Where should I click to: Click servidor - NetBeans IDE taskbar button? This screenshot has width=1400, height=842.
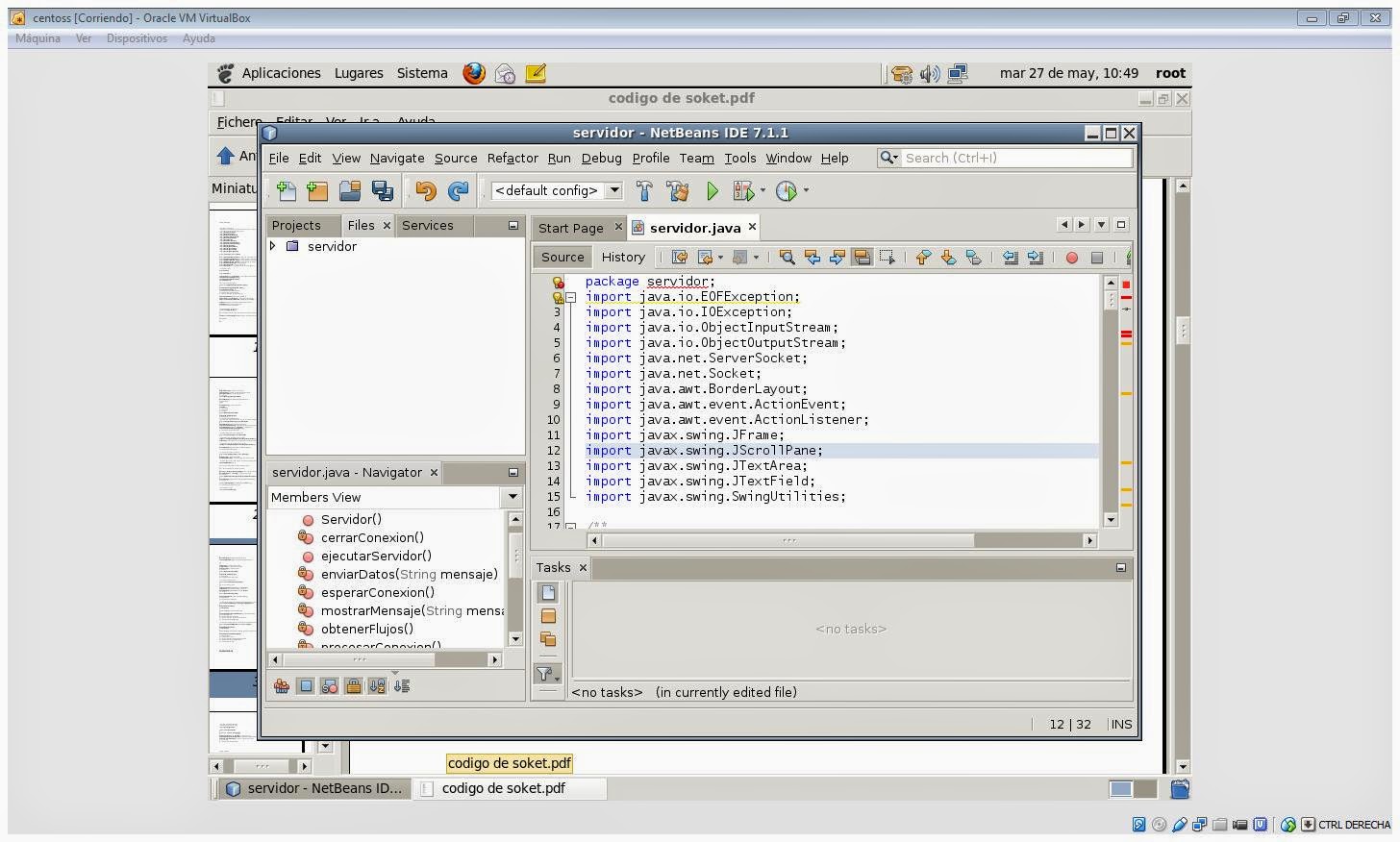tap(314, 788)
